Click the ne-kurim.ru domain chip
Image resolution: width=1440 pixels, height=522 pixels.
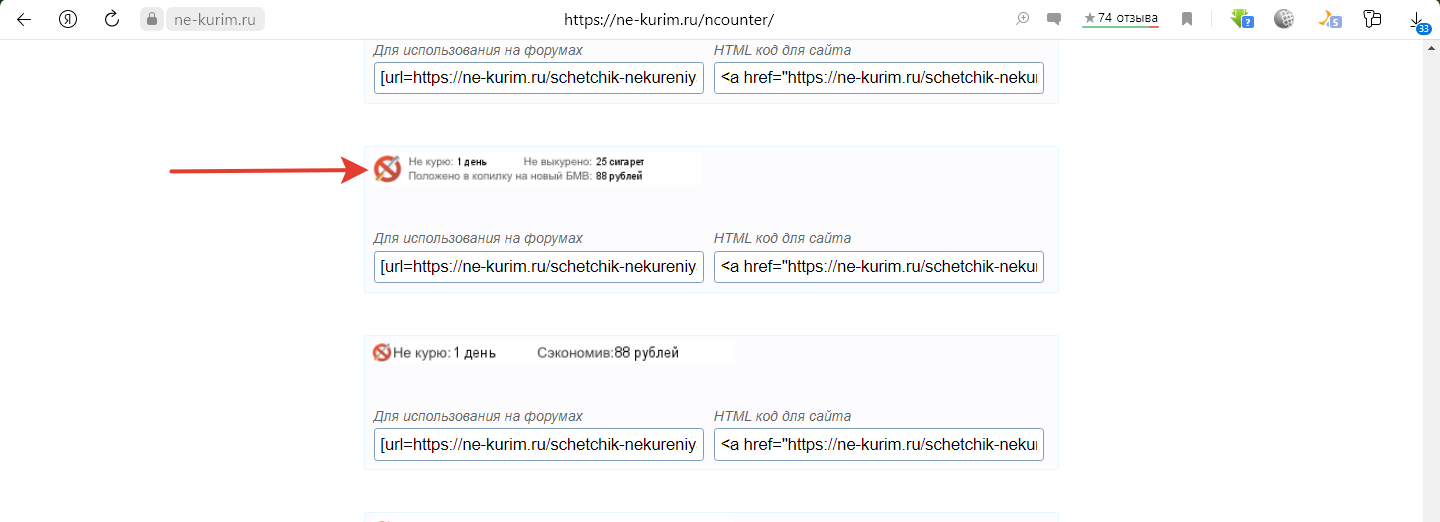[215, 19]
